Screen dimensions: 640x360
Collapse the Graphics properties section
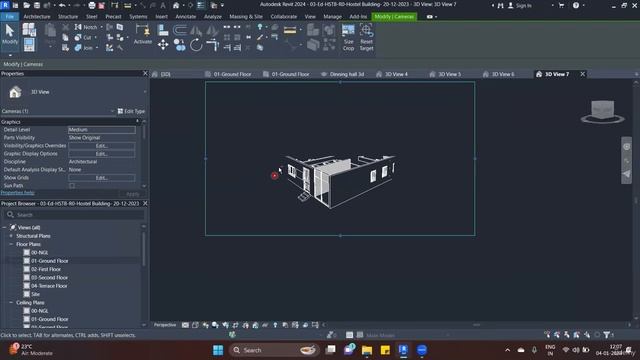tap(138, 122)
